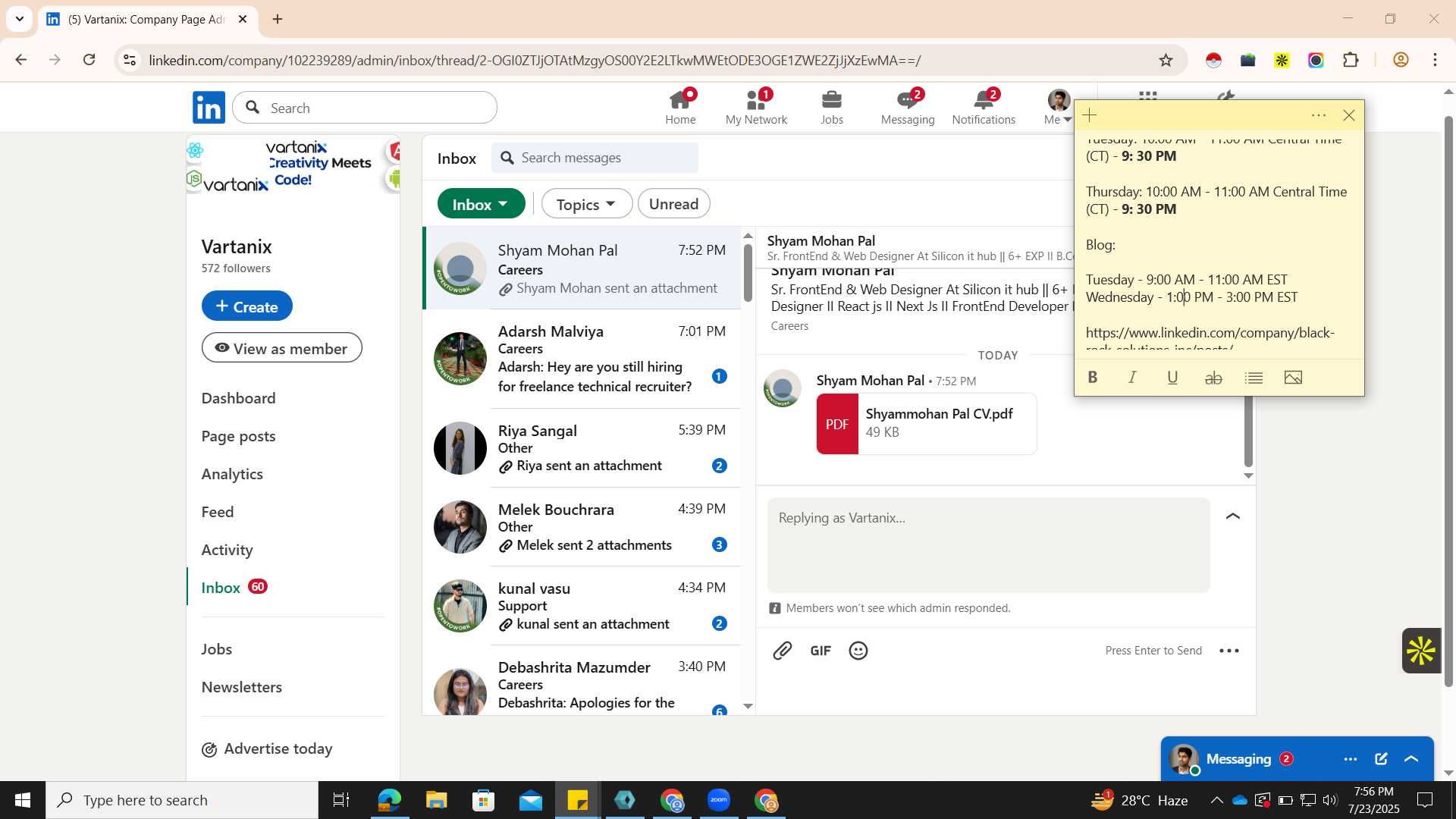
Task: Open Analytics in the sidebar
Action: pos(232,474)
